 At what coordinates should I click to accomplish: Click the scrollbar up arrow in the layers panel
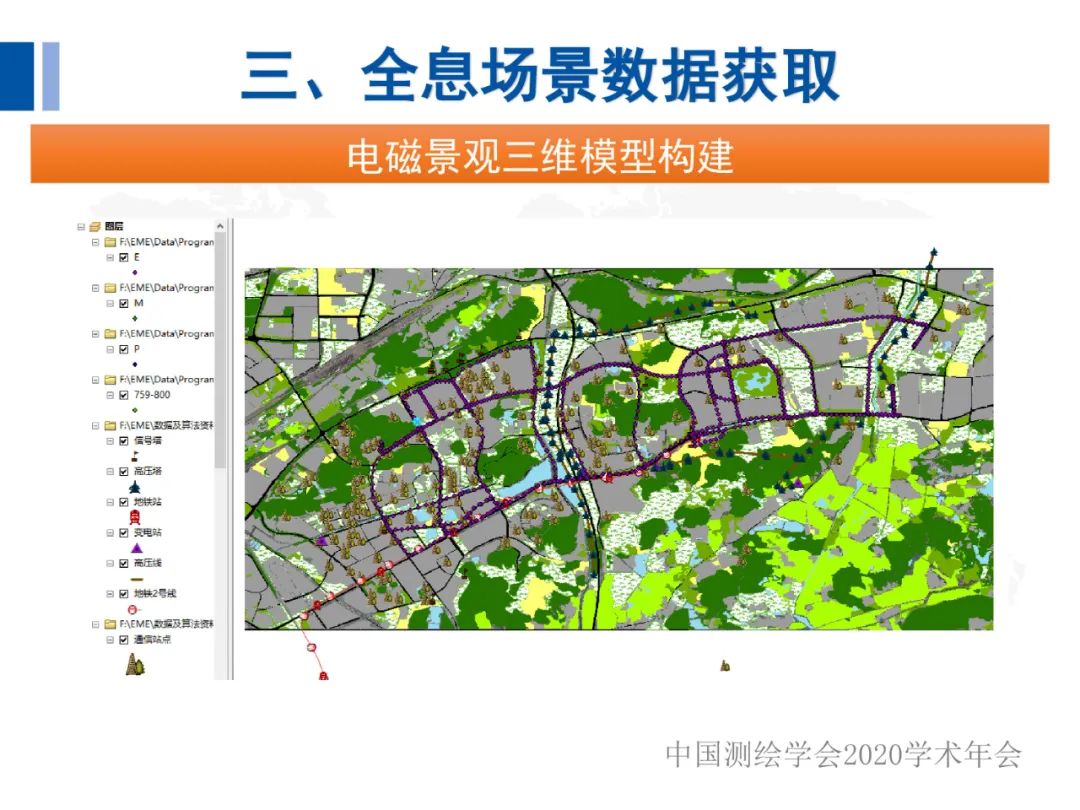(x=219, y=226)
